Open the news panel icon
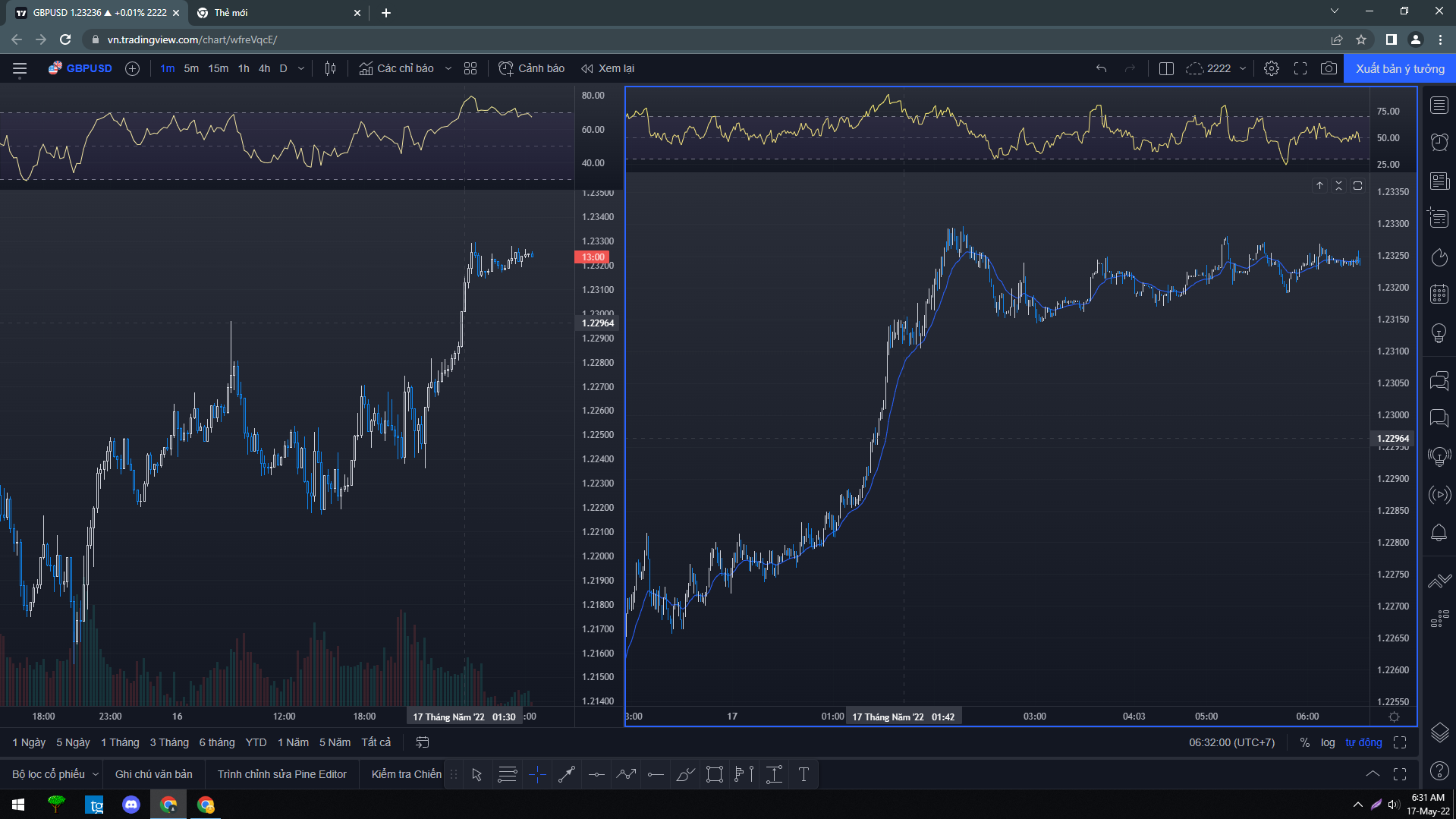The image size is (1456, 819). coord(1439,181)
